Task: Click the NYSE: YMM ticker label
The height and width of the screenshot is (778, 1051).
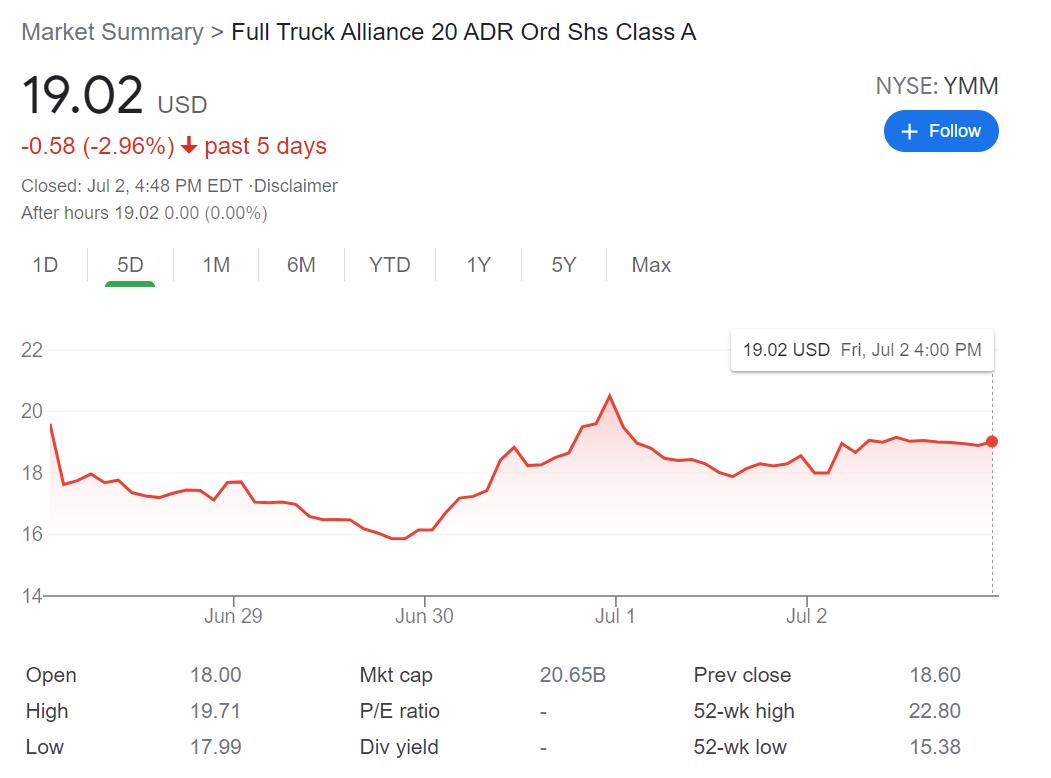Action: (936, 86)
